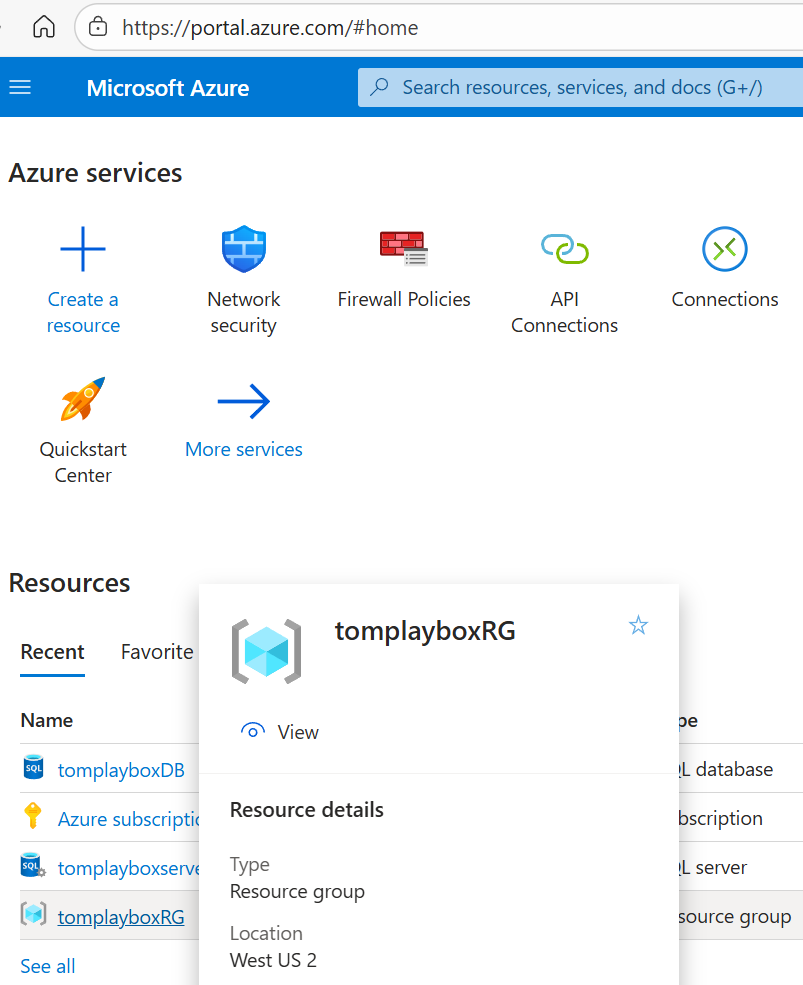The image size is (803, 985).
Task: Open API Connections chain icon
Action: click(564, 249)
